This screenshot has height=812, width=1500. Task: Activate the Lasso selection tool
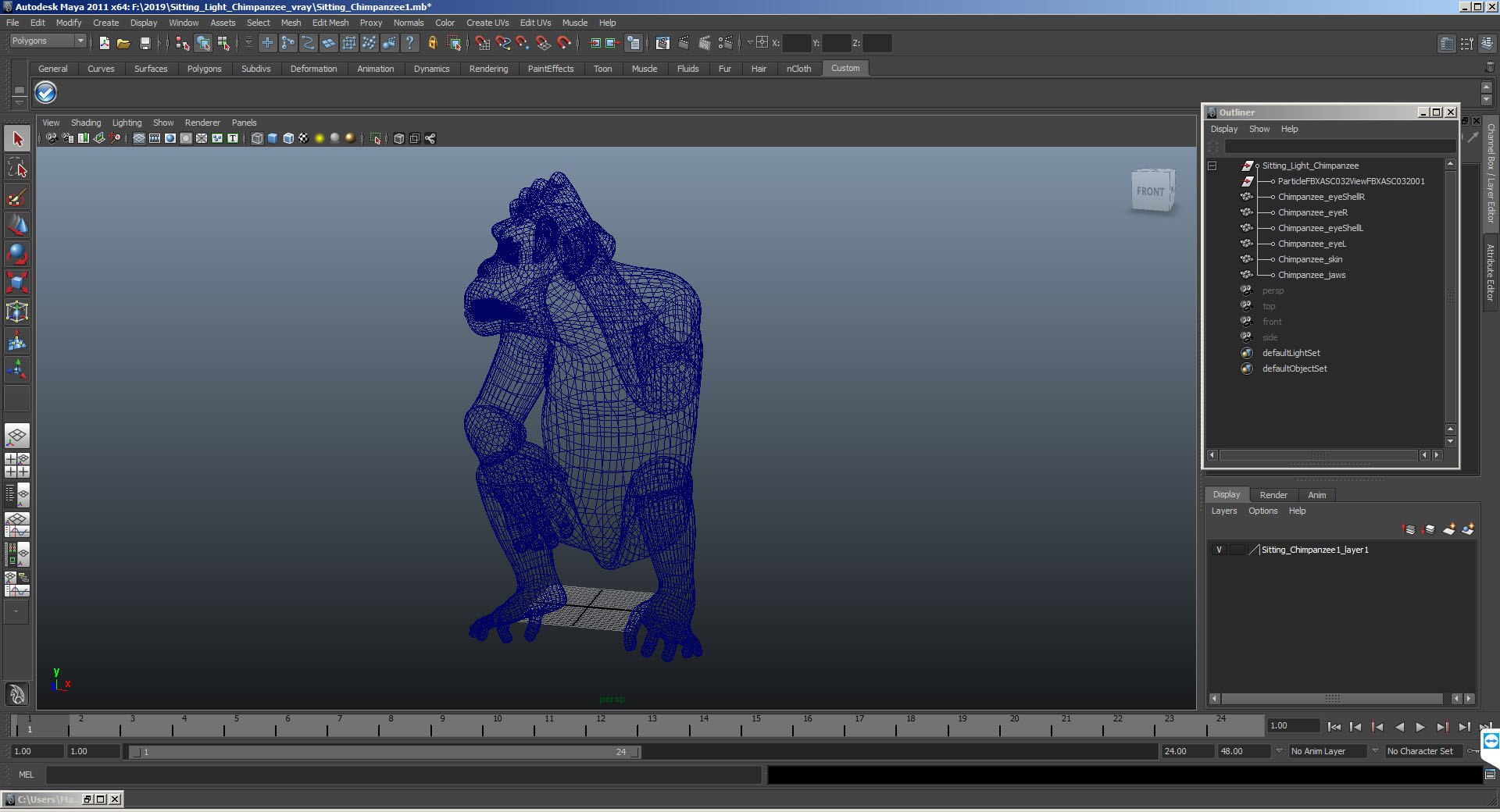point(17,168)
